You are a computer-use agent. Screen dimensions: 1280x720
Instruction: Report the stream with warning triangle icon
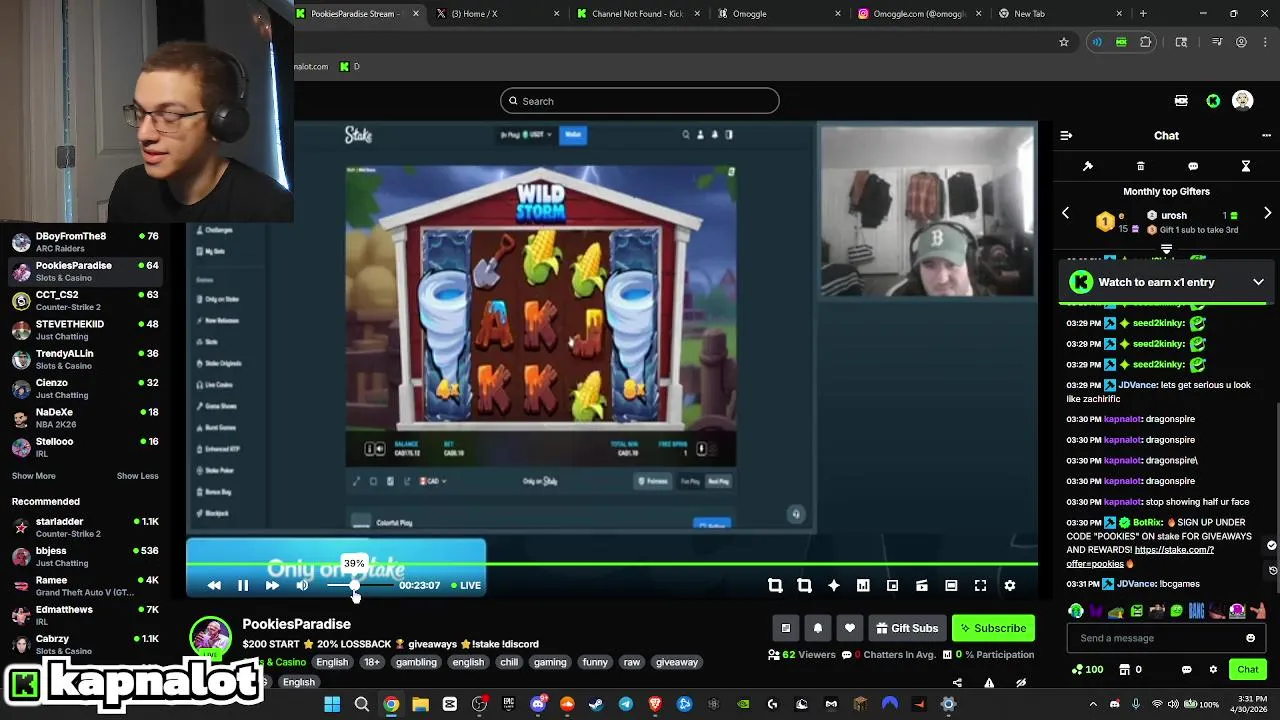pos(989,683)
